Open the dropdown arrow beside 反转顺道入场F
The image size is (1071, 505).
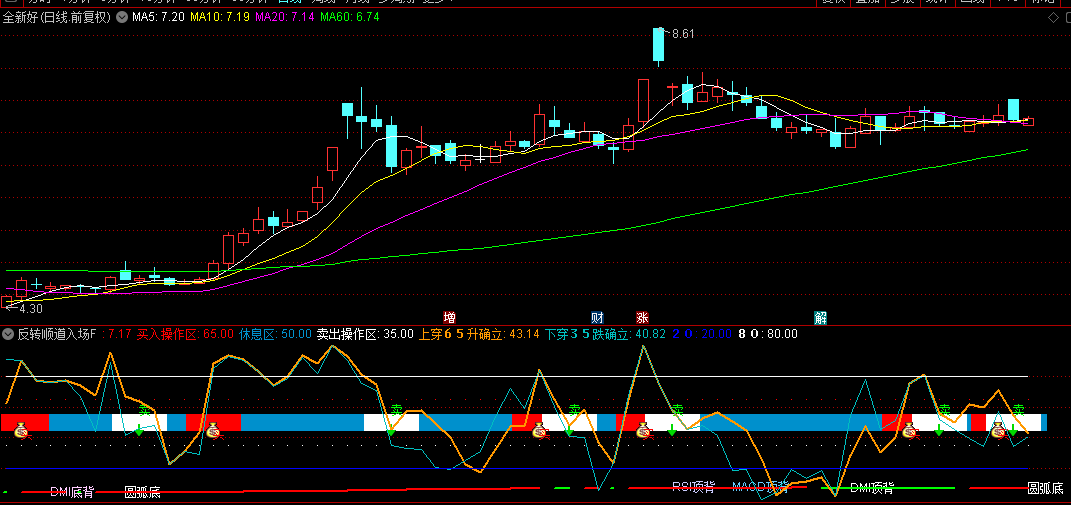(x=9, y=334)
